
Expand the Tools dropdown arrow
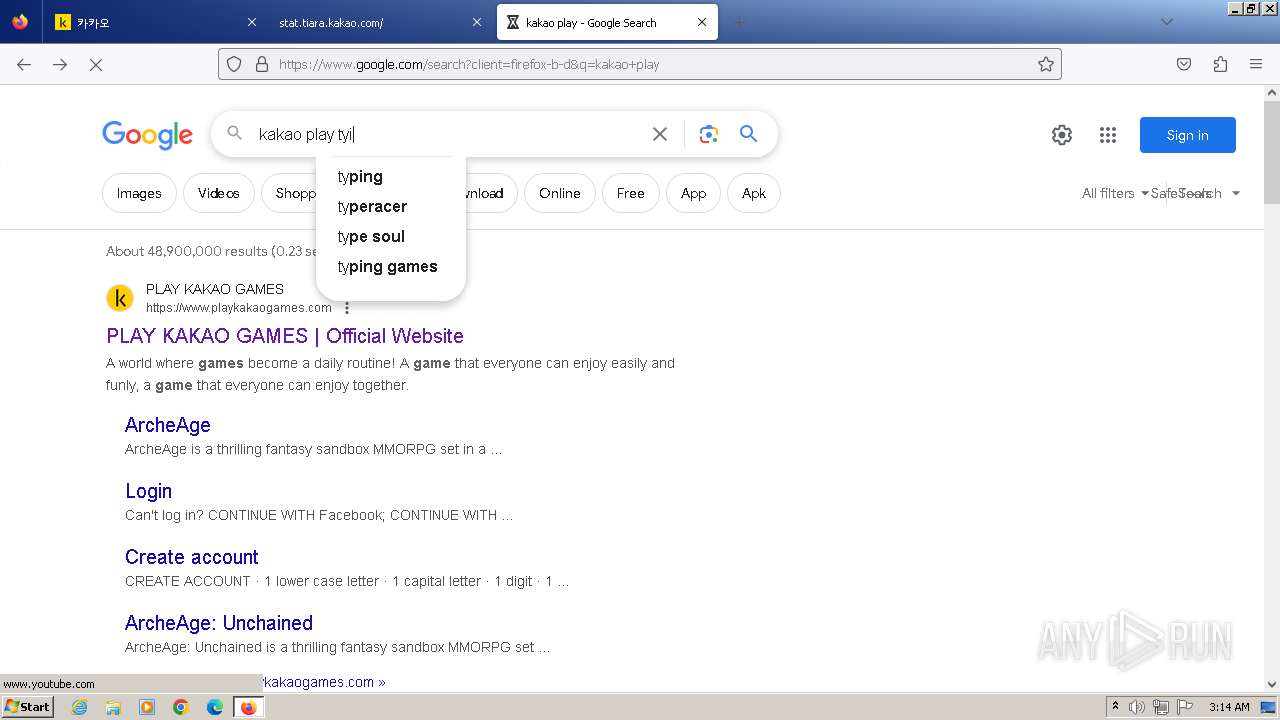coord(1236,193)
